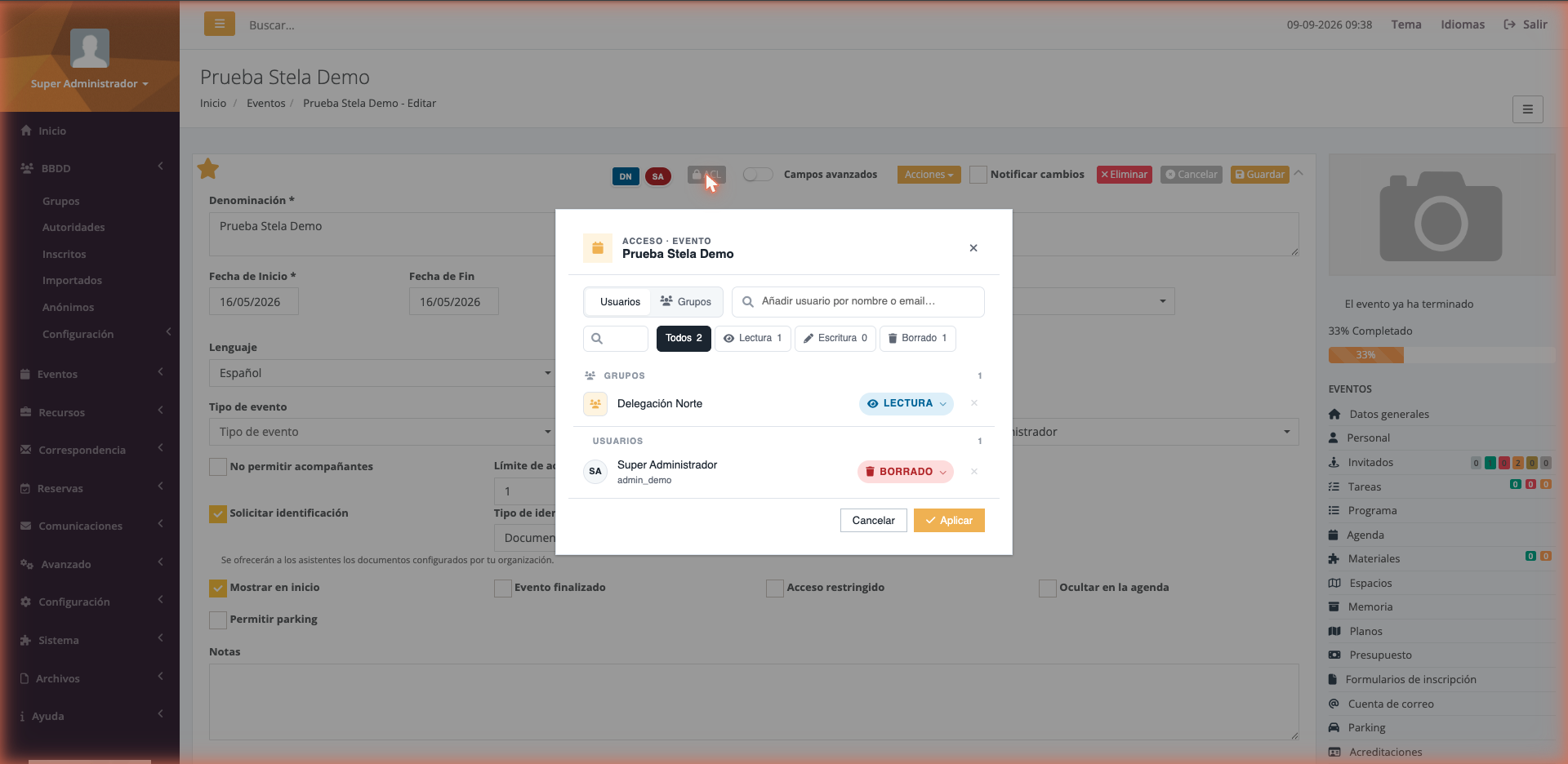Uncheck Mostrar en inicio
The width and height of the screenshot is (1568, 764).
click(218, 589)
